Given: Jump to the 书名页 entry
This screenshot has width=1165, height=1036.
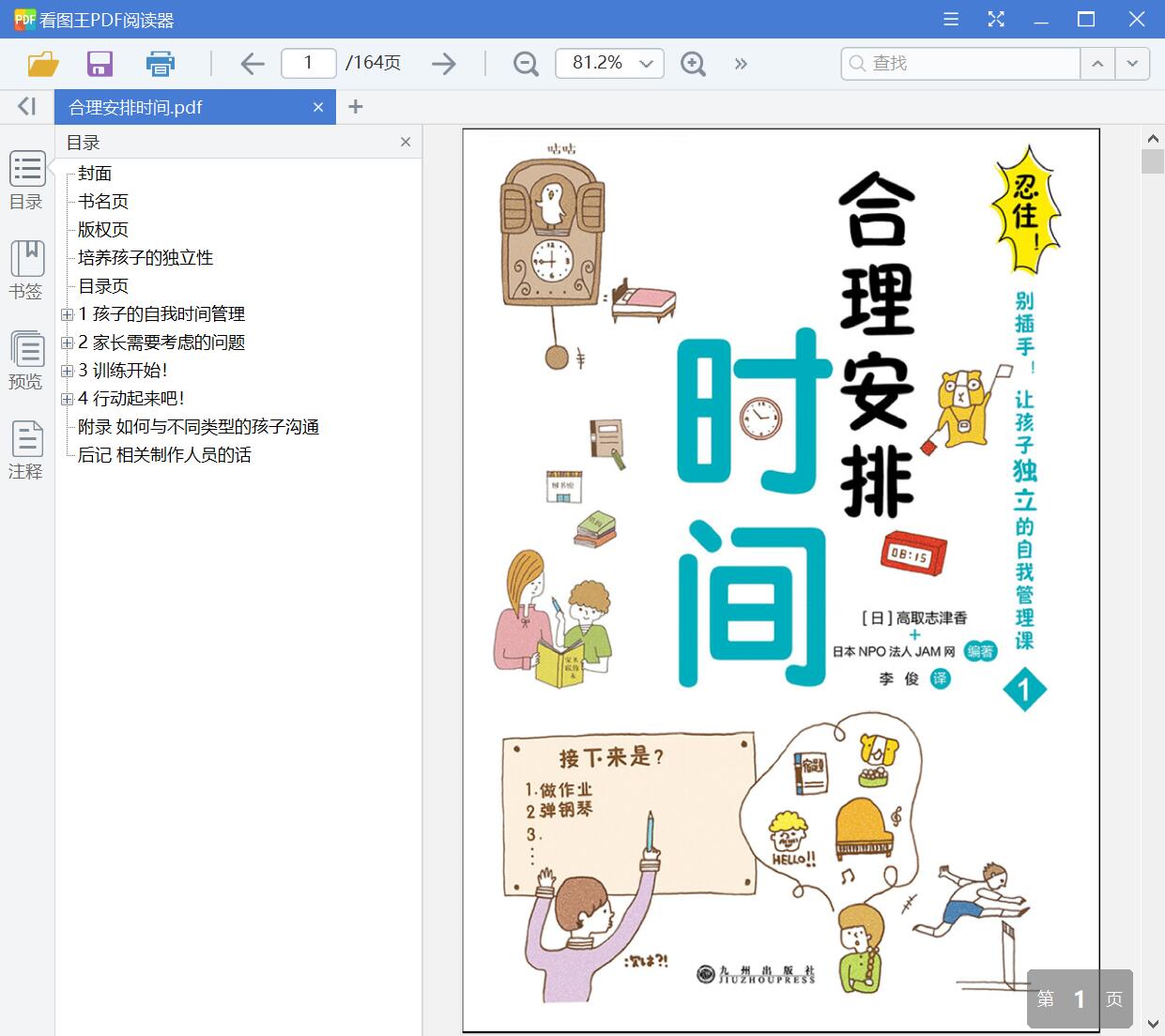Looking at the screenshot, I should (x=103, y=202).
